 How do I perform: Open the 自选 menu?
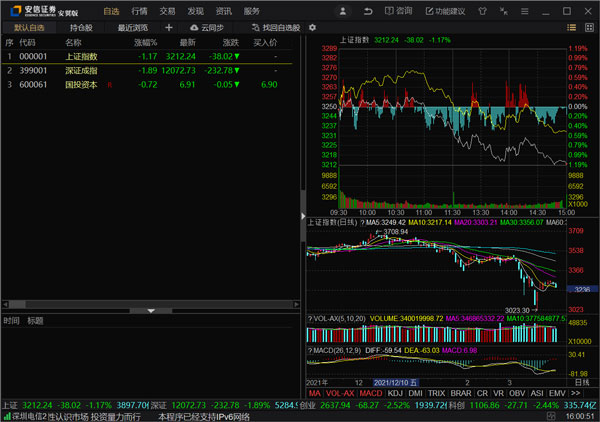coord(111,11)
